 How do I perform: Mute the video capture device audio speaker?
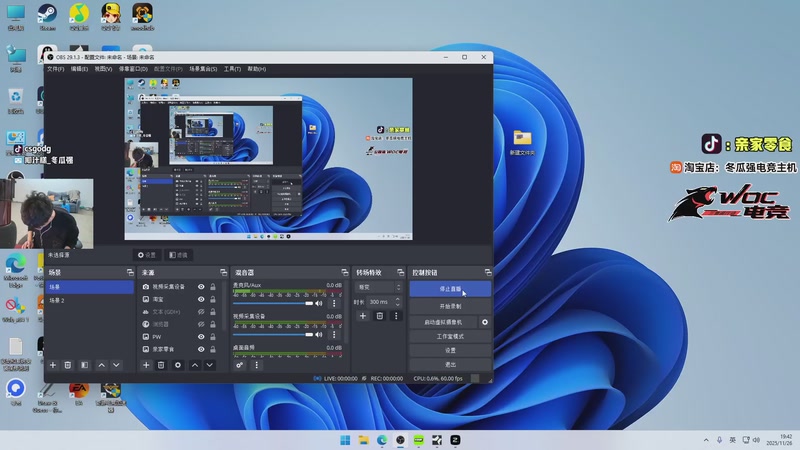(x=319, y=334)
